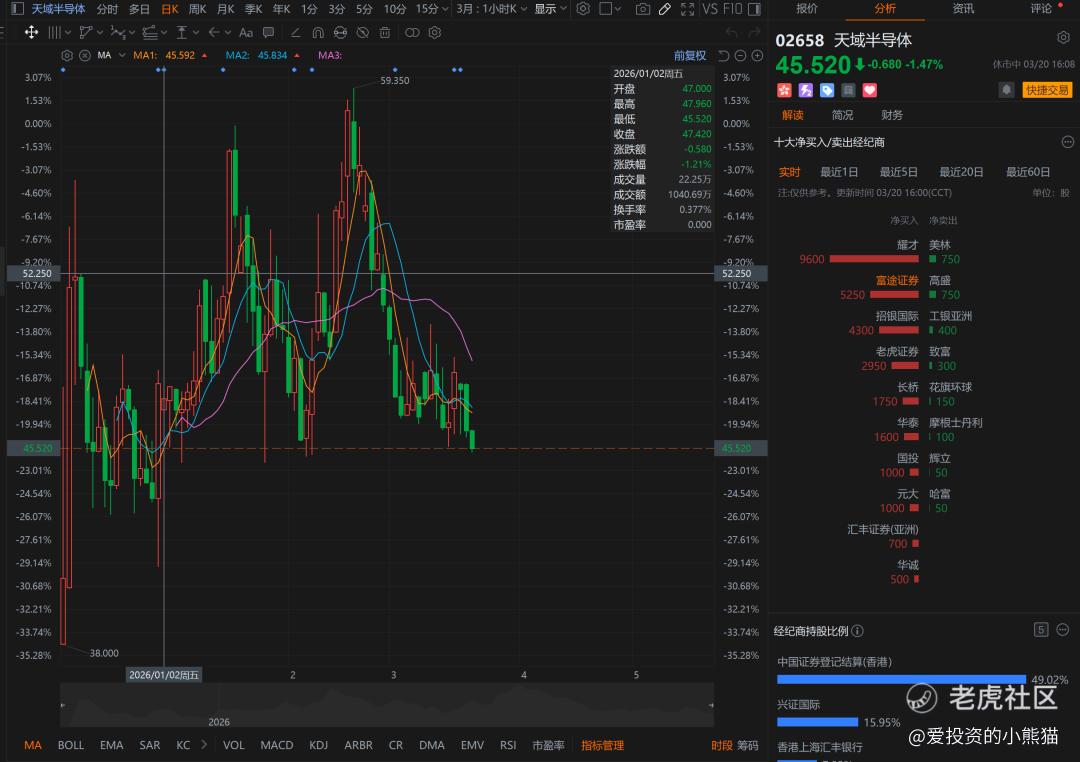Open the 显示 display dropdown
This screenshot has width=1080, height=762.
pos(549,9)
